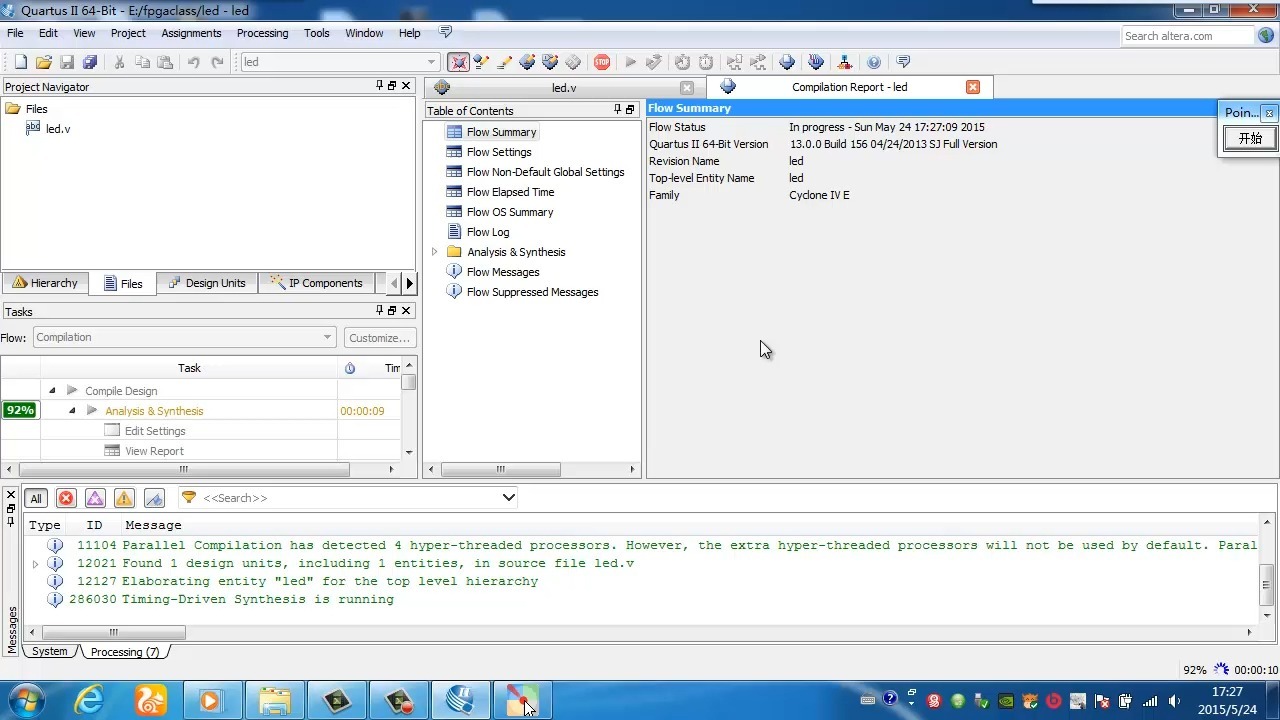Open the Assignments menu

coord(191,33)
